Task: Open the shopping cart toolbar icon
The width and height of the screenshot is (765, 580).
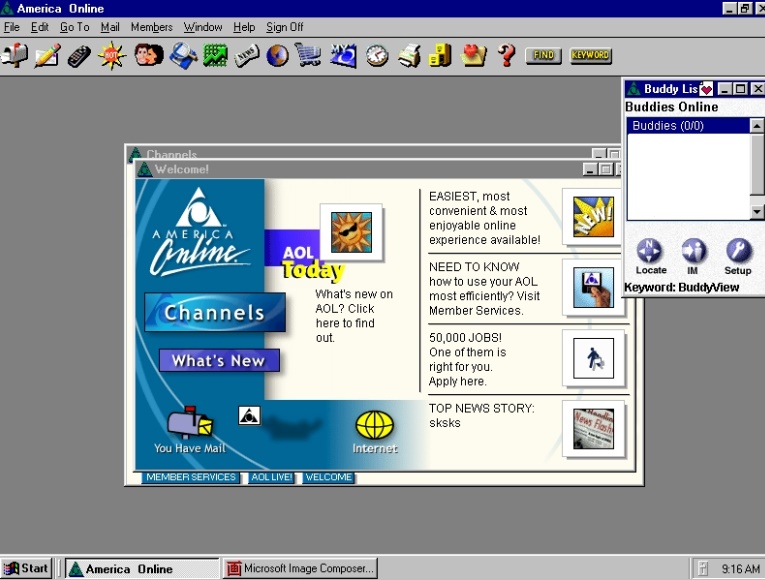Action: (309, 55)
